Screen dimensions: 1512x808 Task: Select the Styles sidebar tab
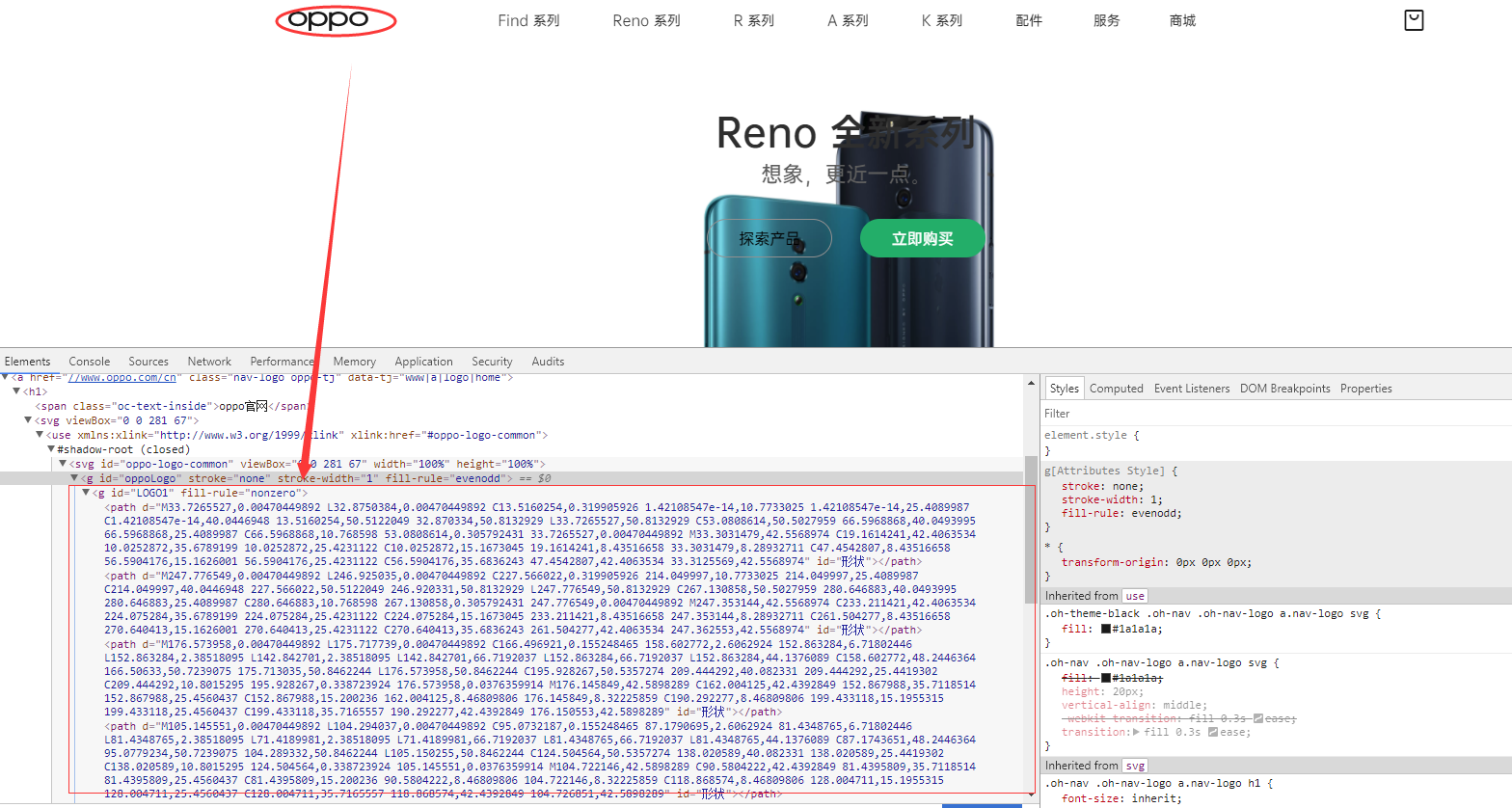1065,389
